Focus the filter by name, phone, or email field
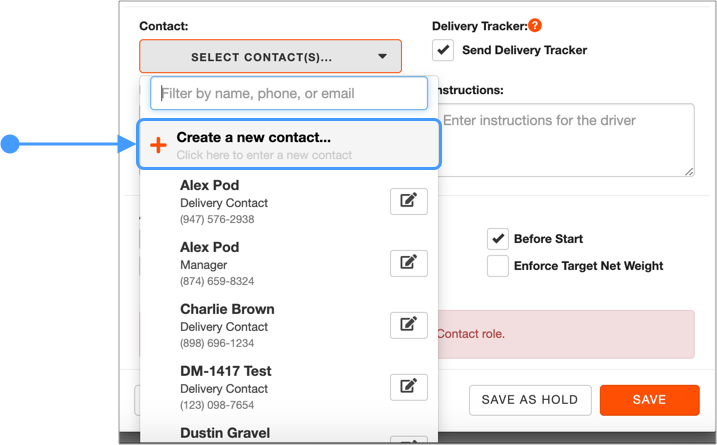This screenshot has width=717, height=445. click(x=289, y=93)
